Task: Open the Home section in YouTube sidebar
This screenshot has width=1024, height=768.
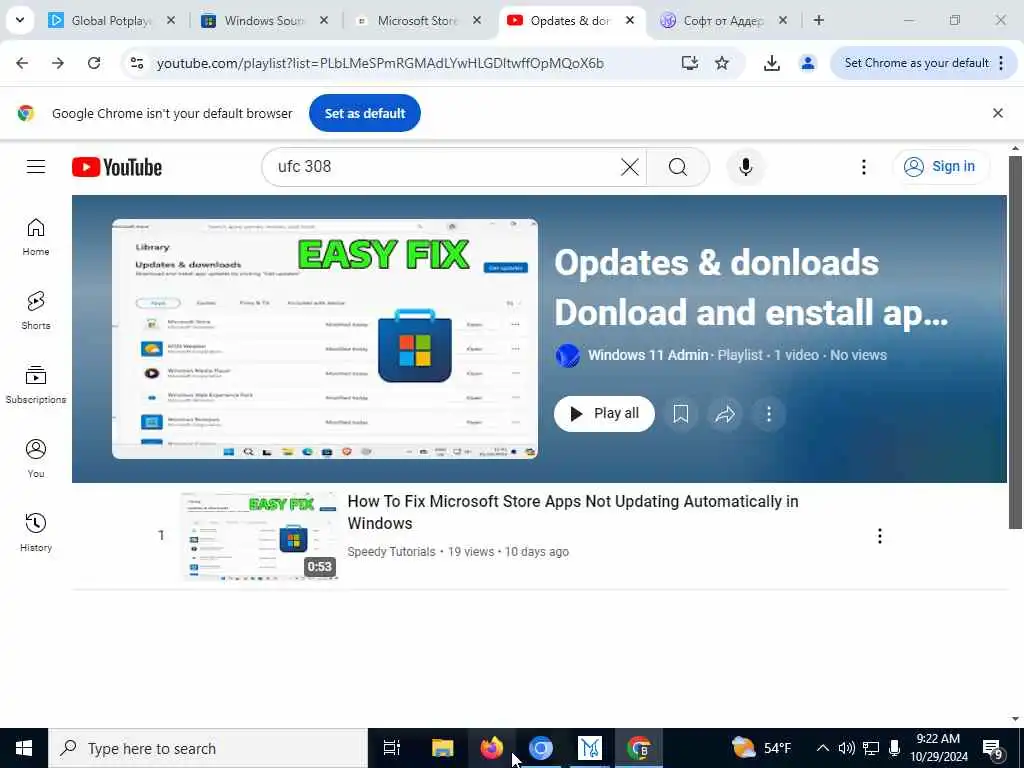Action: click(36, 236)
